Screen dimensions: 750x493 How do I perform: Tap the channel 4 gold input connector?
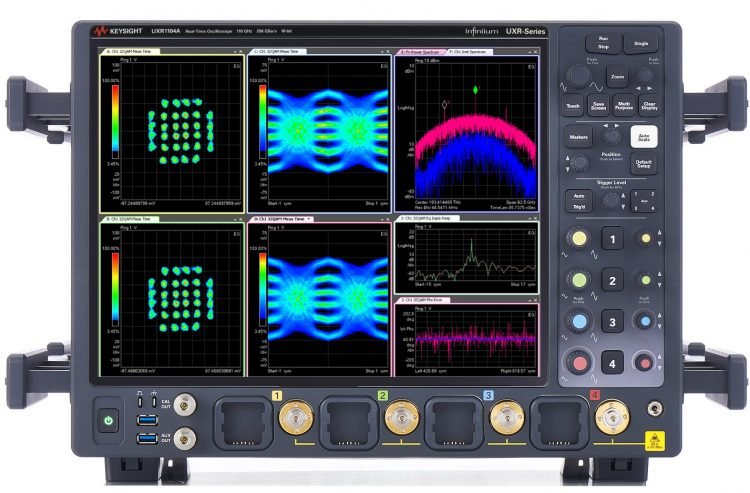tap(612, 417)
